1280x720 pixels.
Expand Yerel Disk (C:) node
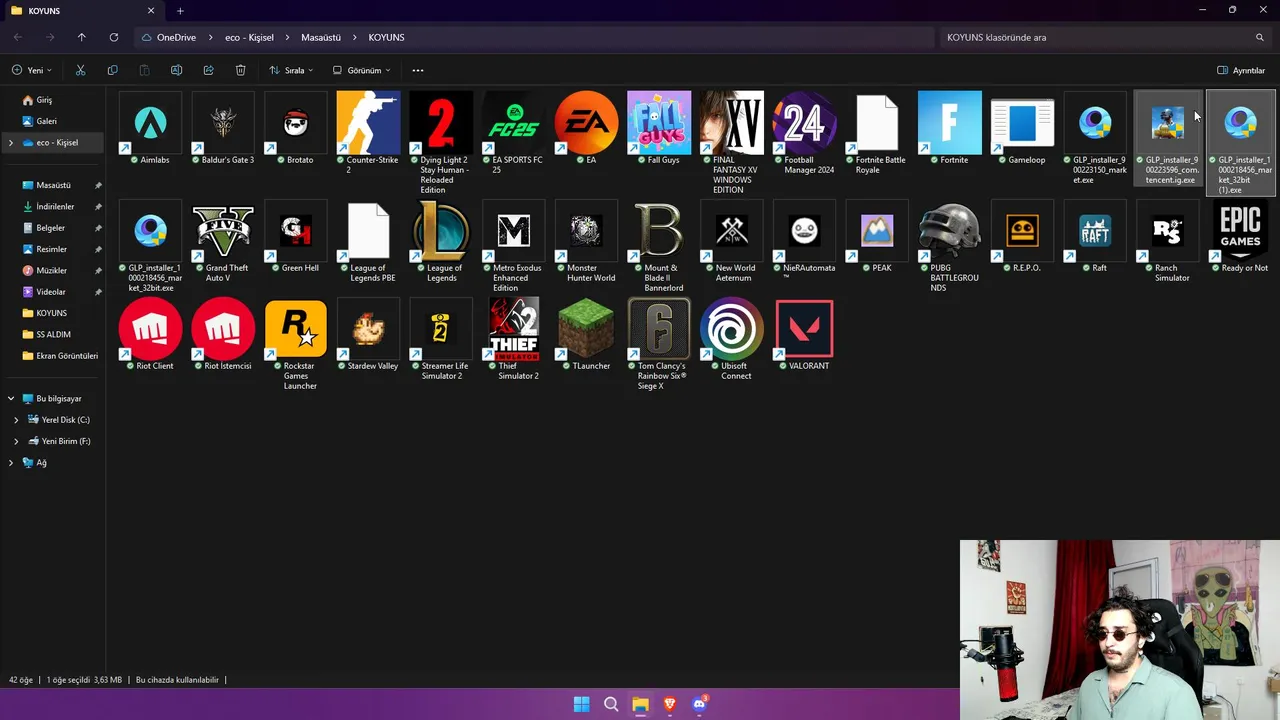(x=16, y=420)
